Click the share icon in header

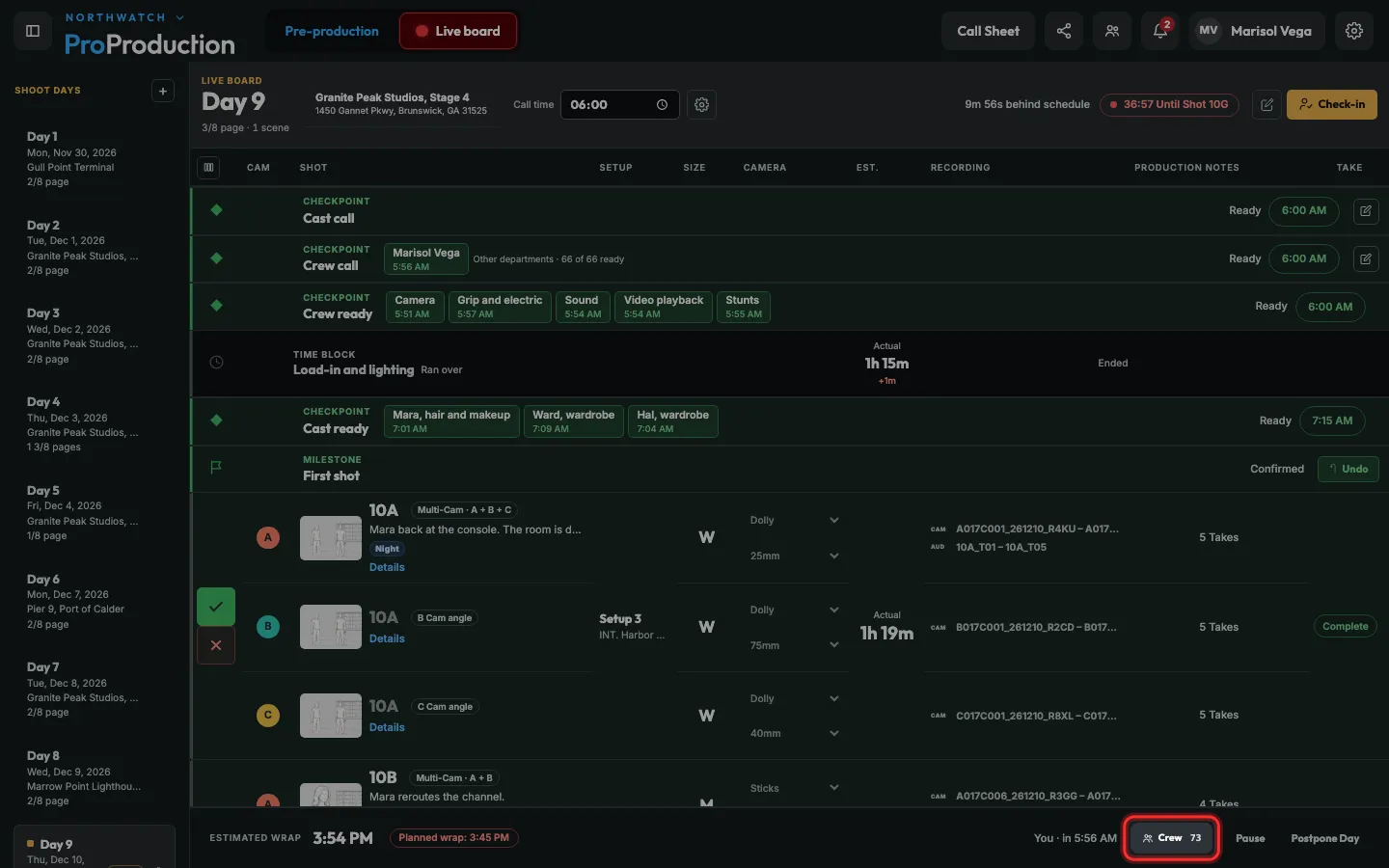1064,31
